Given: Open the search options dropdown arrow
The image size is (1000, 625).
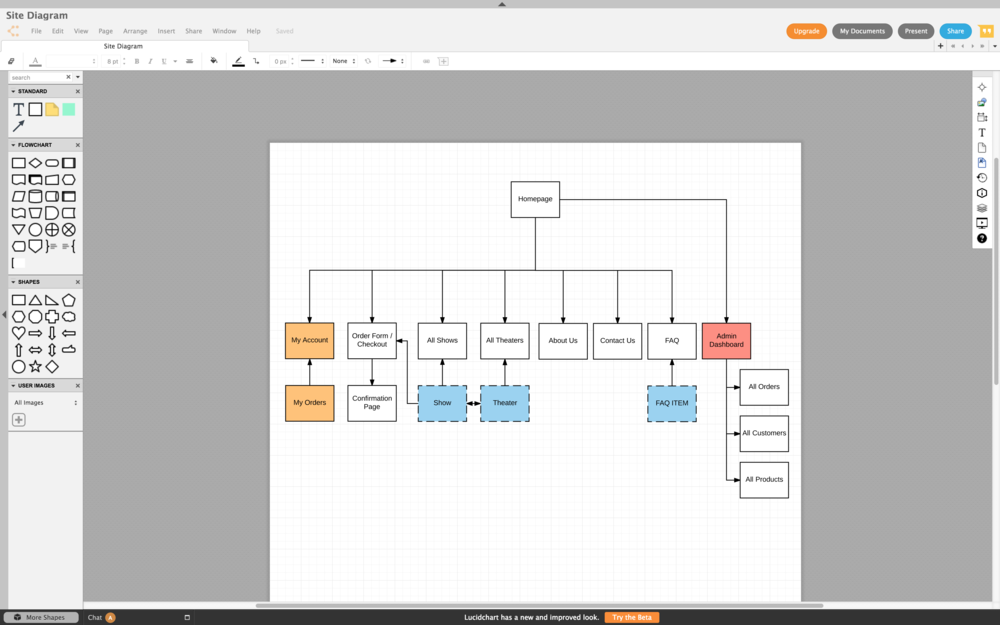Looking at the screenshot, I should tap(78, 77).
